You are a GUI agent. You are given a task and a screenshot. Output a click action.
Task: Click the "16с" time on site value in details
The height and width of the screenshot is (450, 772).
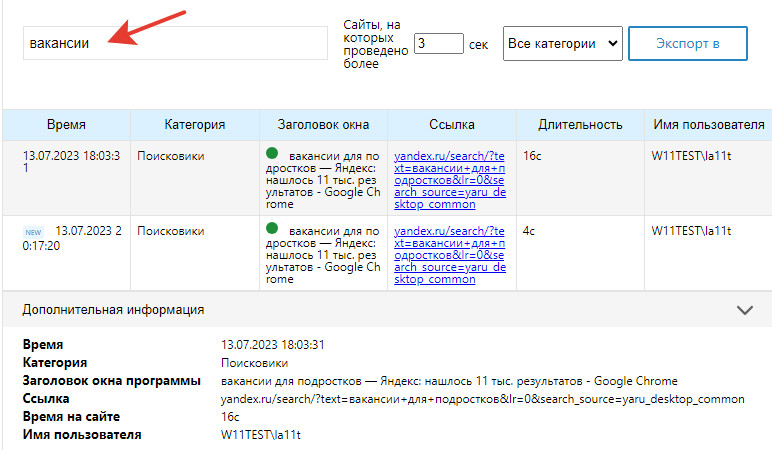point(230,417)
